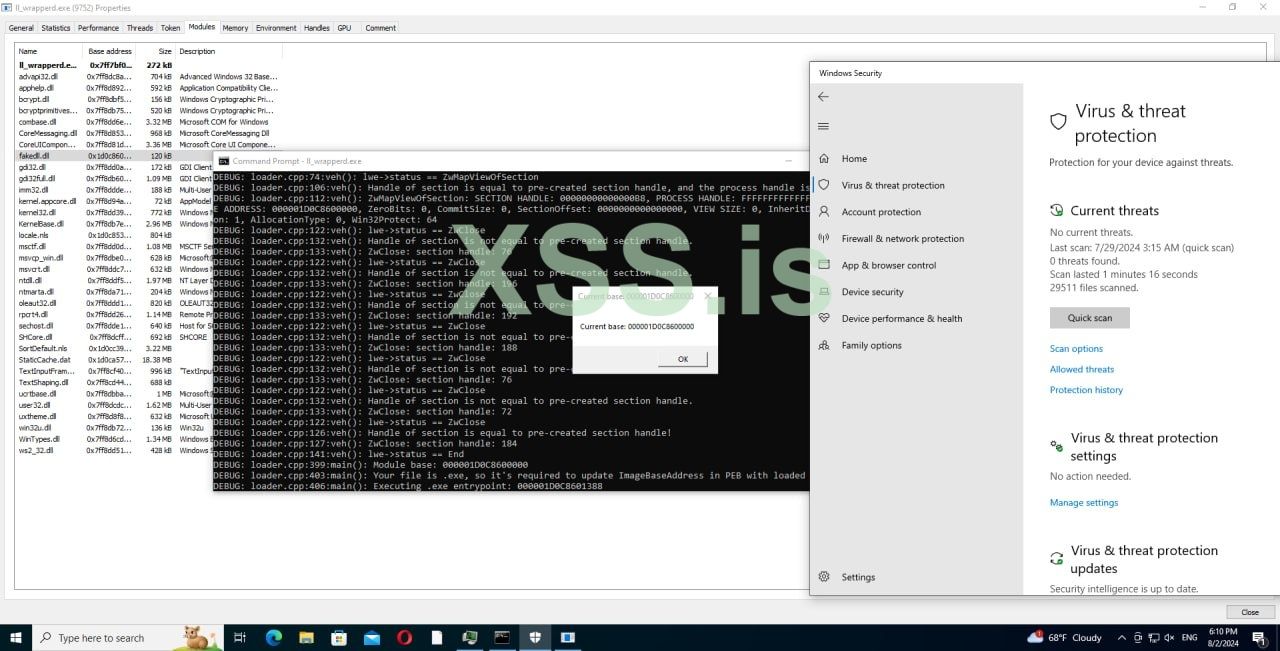The image size is (1280, 651).
Task: Click OK in Current base message box
Action: point(683,359)
